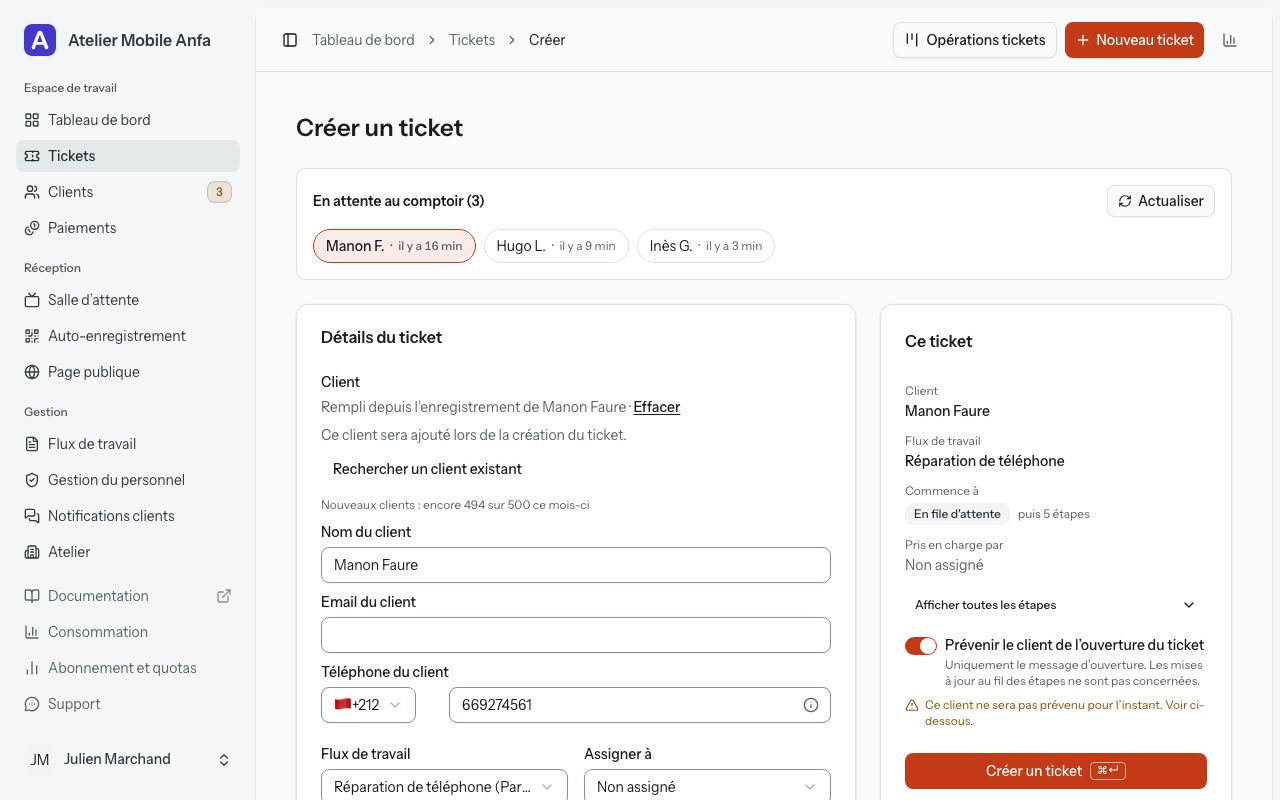Expand Afficher toutes les étapes
Image resolution: width=1280 pixels, height=800 pixels.
coord(1056,605)
